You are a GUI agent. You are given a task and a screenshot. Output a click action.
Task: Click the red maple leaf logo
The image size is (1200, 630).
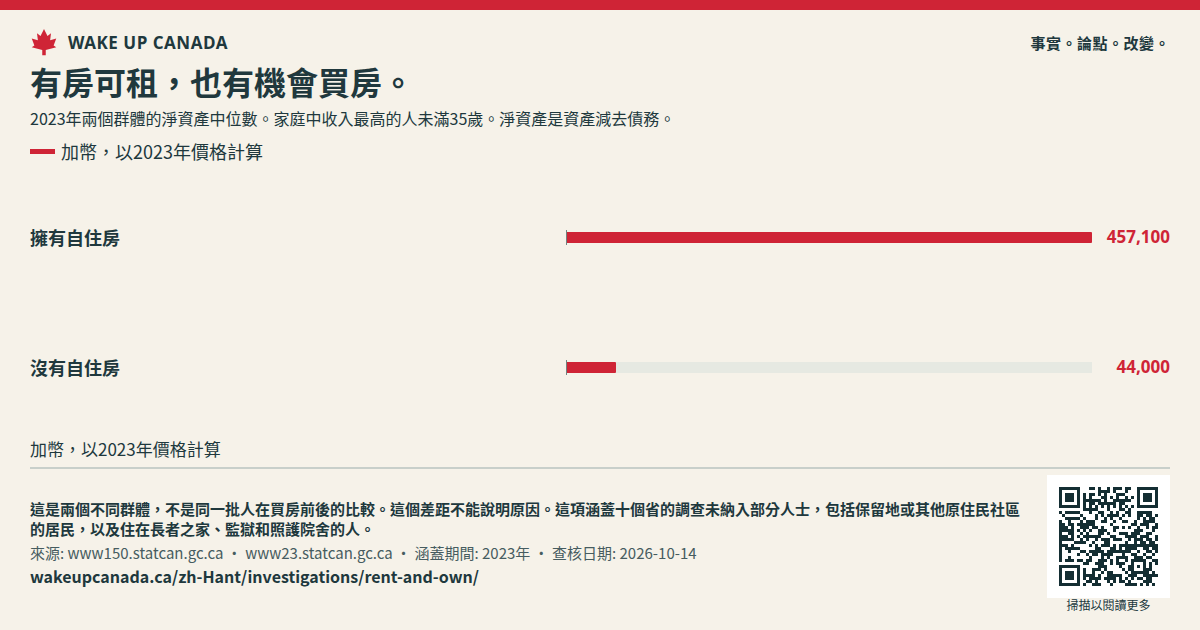44,43
